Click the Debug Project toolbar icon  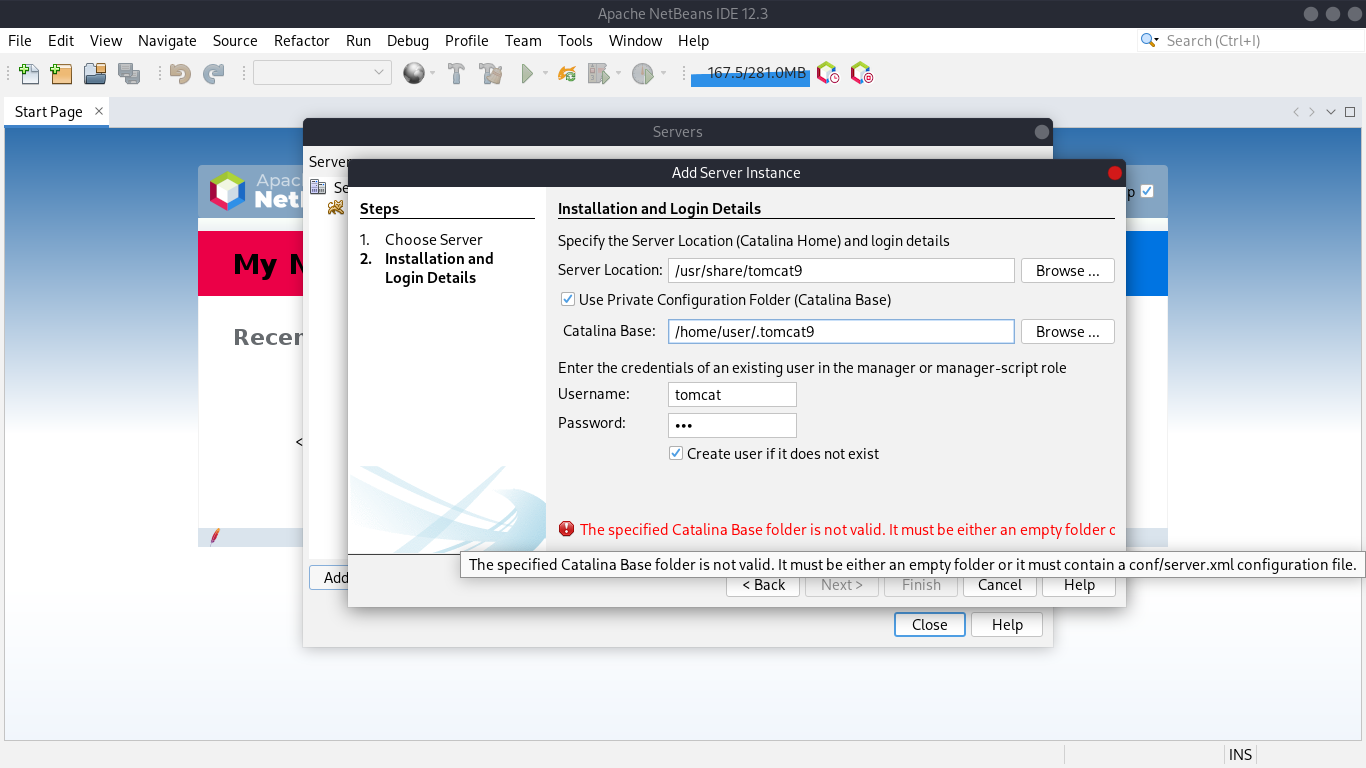tap(598, 73)
